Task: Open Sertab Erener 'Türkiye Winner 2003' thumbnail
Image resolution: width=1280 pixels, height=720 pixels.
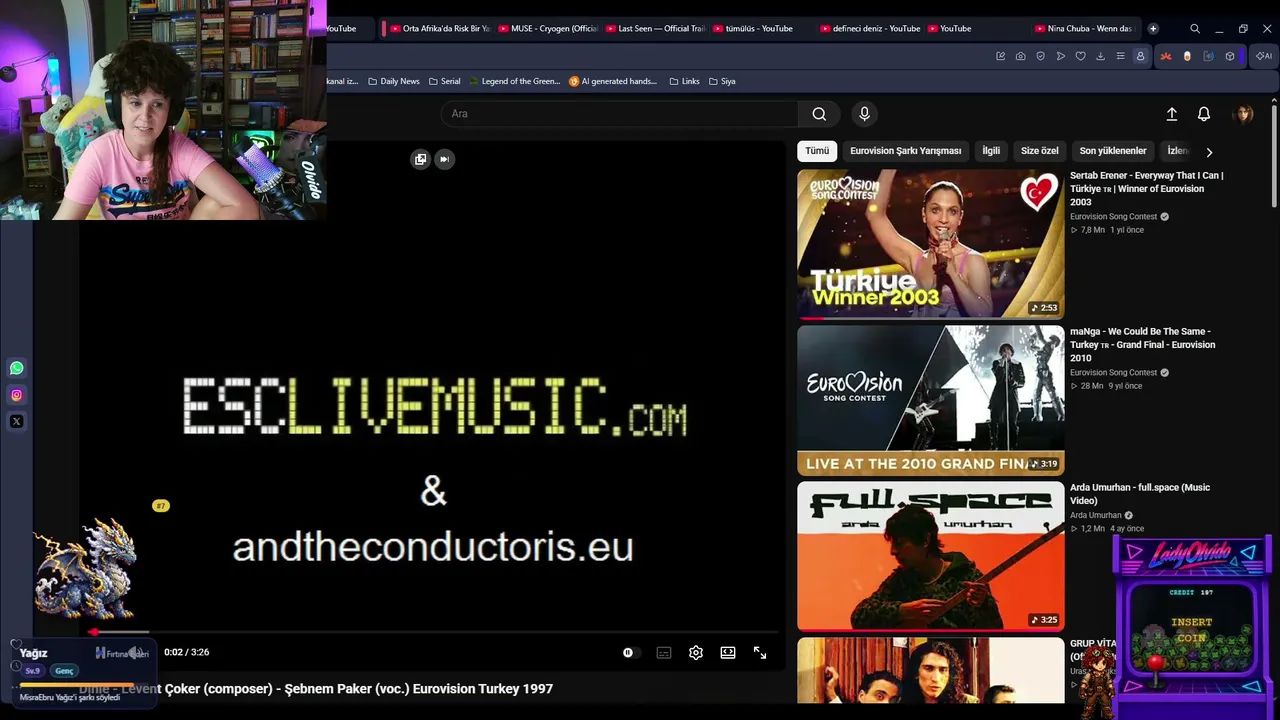Action: 930,244
